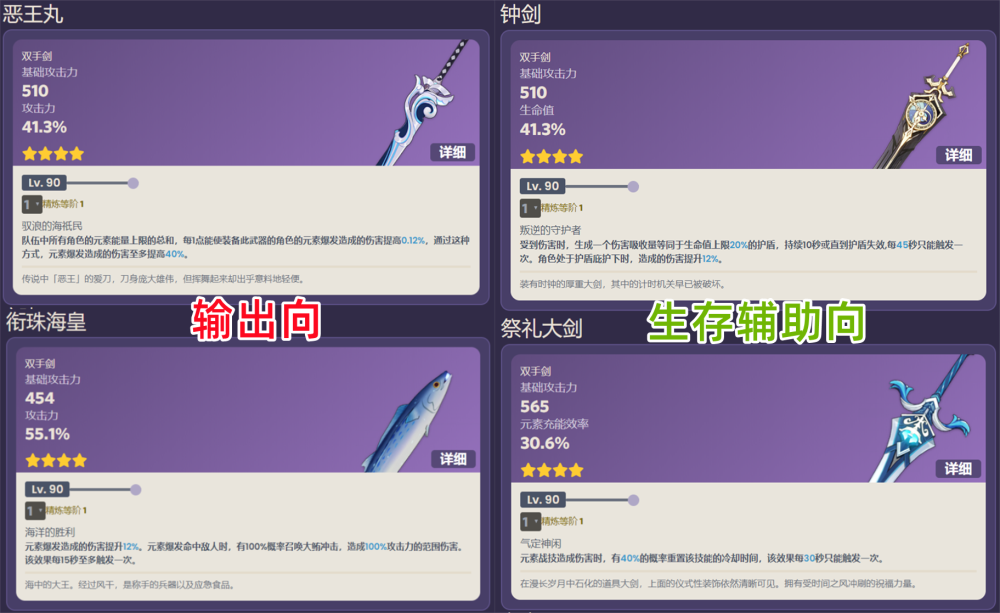Open 详细 details for 祭礼大剑
Screen dimensions: 1000x613
958,469
